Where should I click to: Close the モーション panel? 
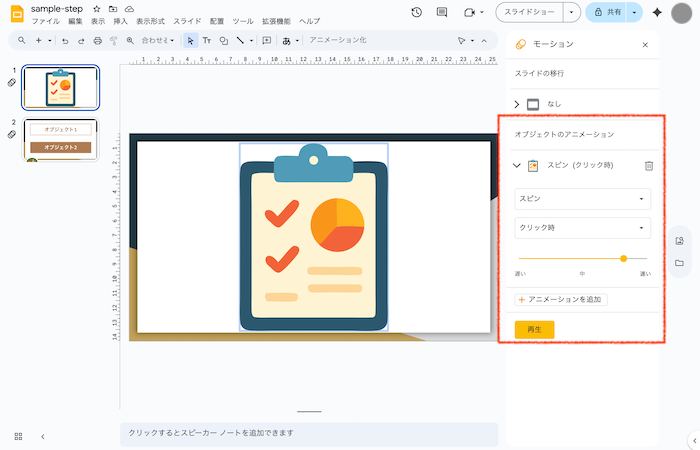pyautogui.click(x=645, y=45)
